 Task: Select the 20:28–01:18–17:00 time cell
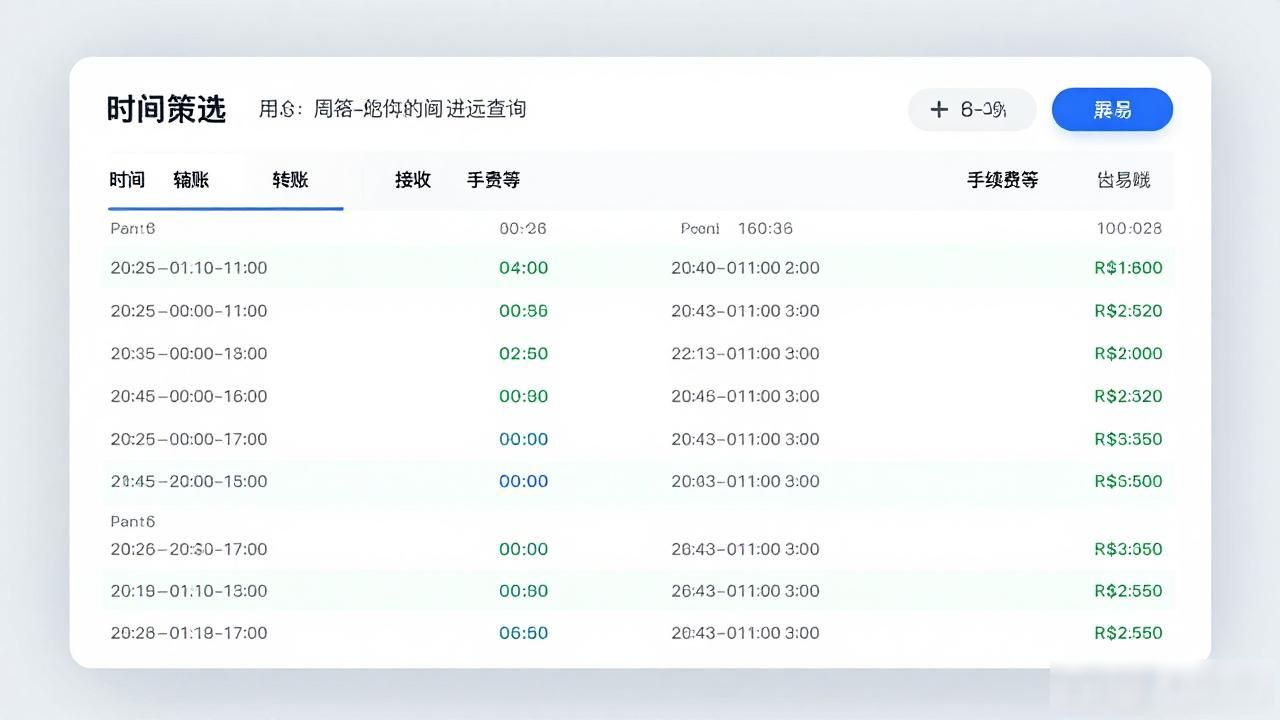click(189, 633)
